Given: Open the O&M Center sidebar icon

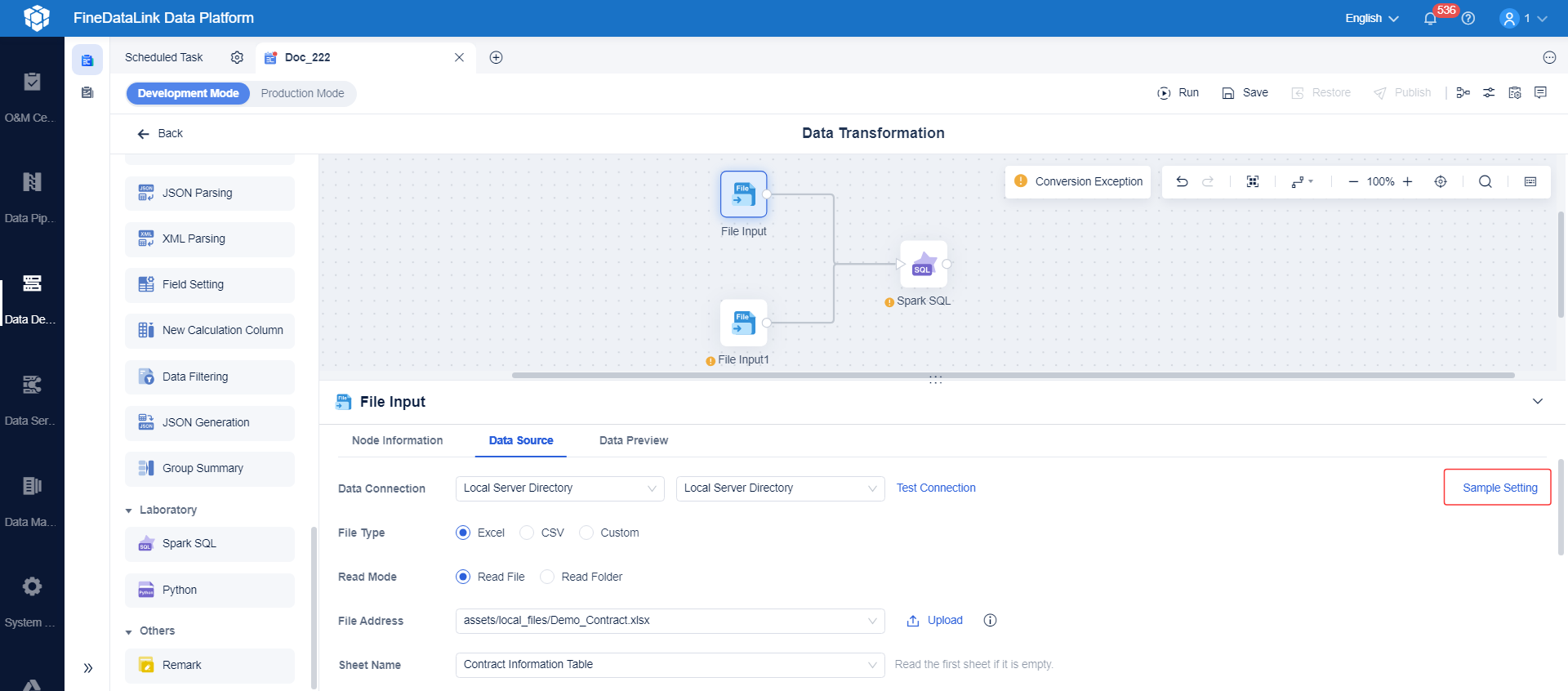Looking at the screenshot, I should tap(32, 82).
